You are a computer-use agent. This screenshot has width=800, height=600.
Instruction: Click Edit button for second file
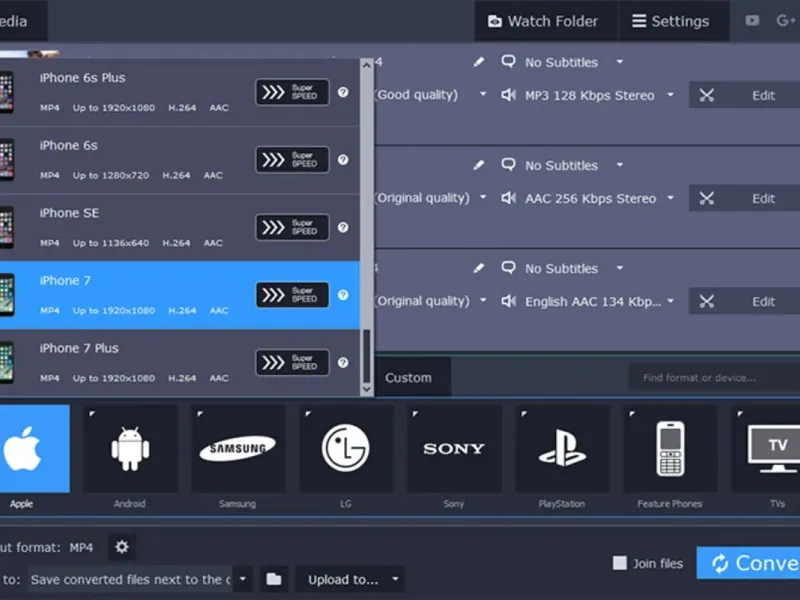(x=744, y=198)
